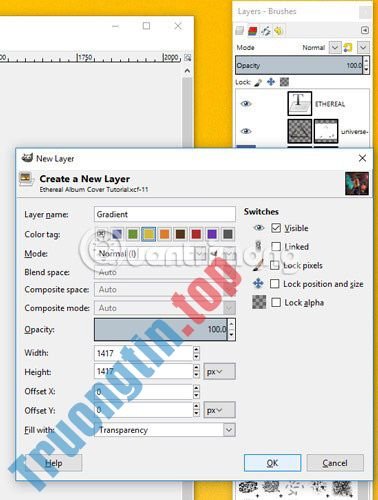Screen dimensions: 378x500
Task: Open the blend mode group dropdown arrow
Action: (x=363, y=48)
